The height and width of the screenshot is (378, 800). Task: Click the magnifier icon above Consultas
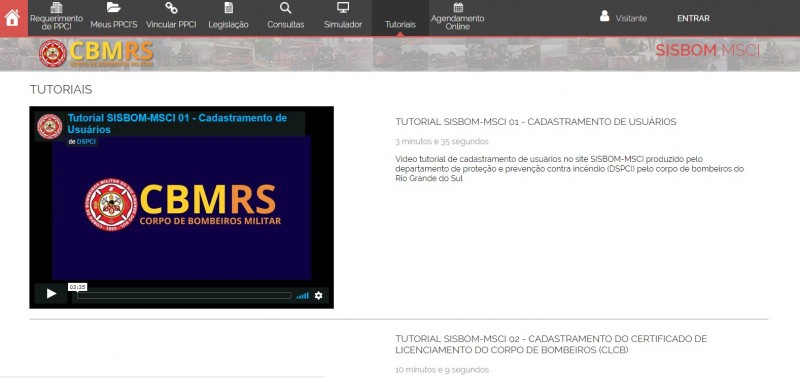click(286, 8)
